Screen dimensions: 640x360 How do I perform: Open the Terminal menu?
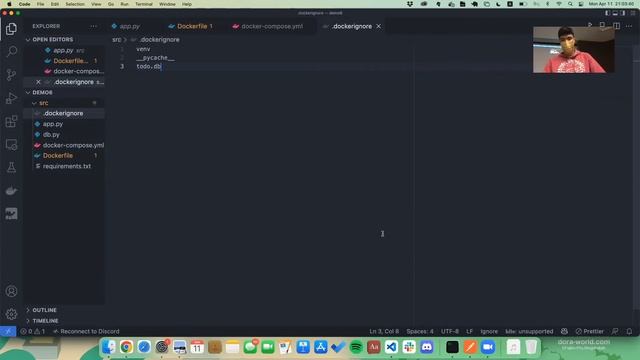144,4
